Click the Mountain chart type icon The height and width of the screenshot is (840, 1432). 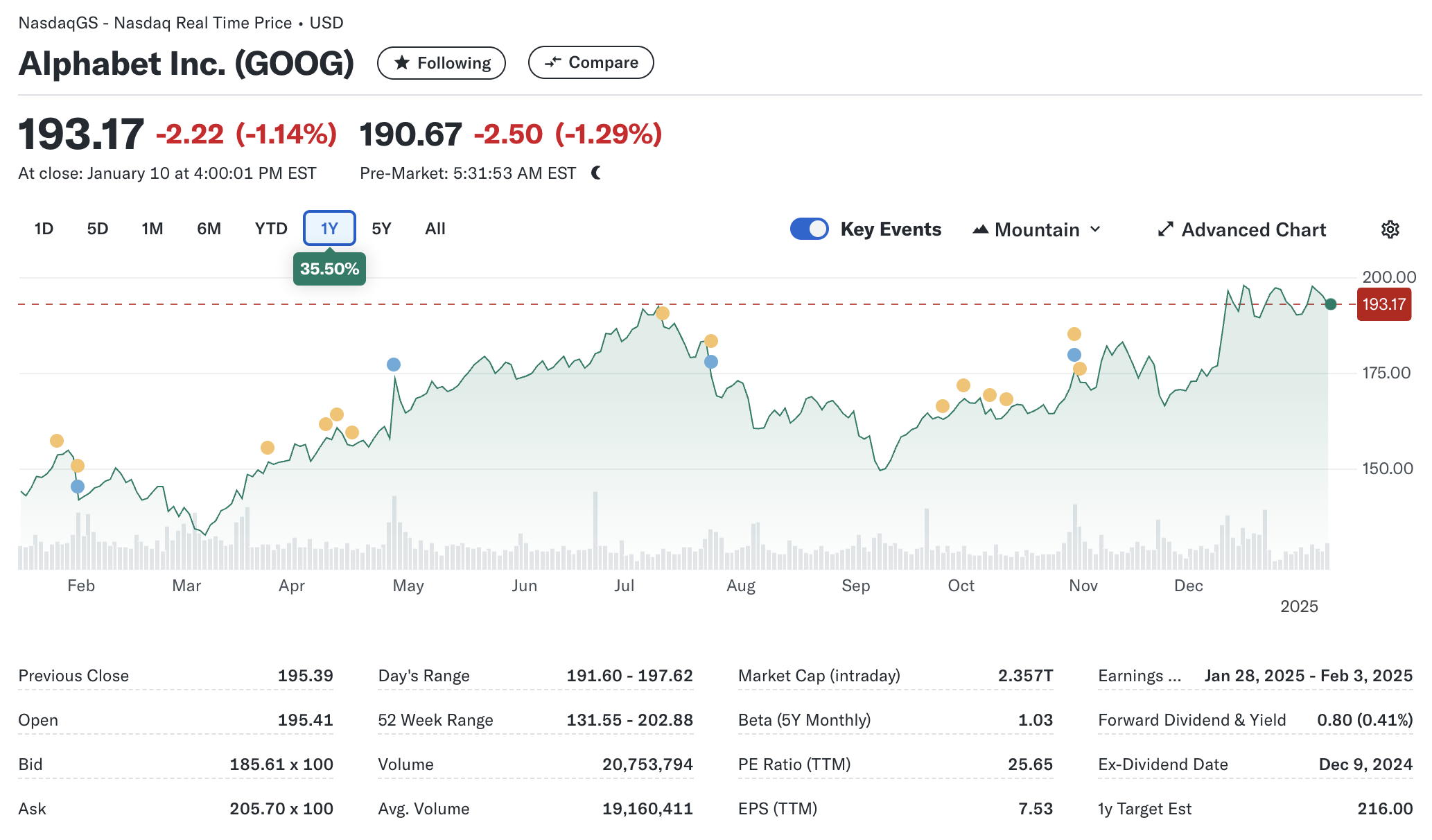980,229
